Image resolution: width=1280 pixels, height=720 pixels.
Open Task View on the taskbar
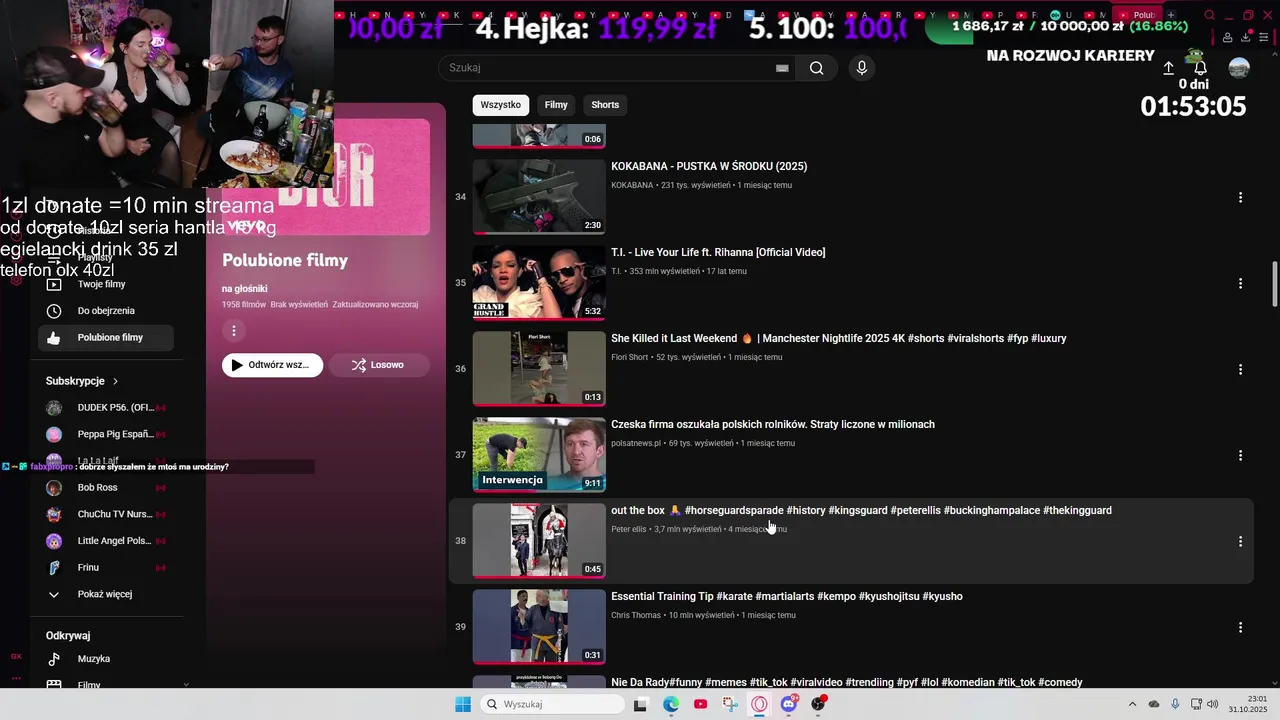tap(640, 704)
